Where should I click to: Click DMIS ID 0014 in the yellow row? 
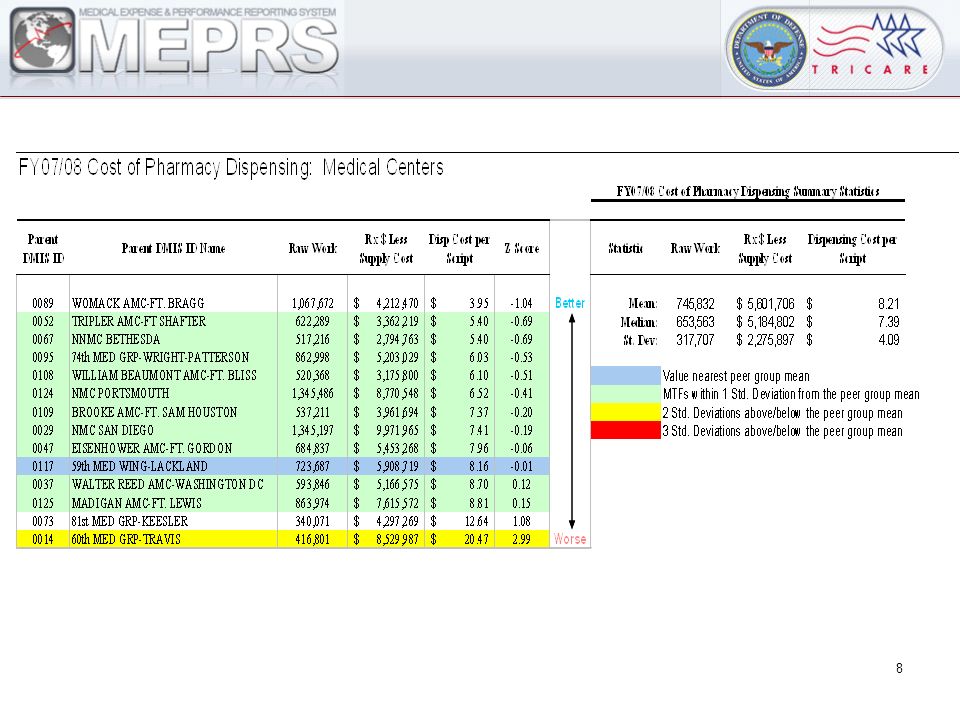(43, 539)
